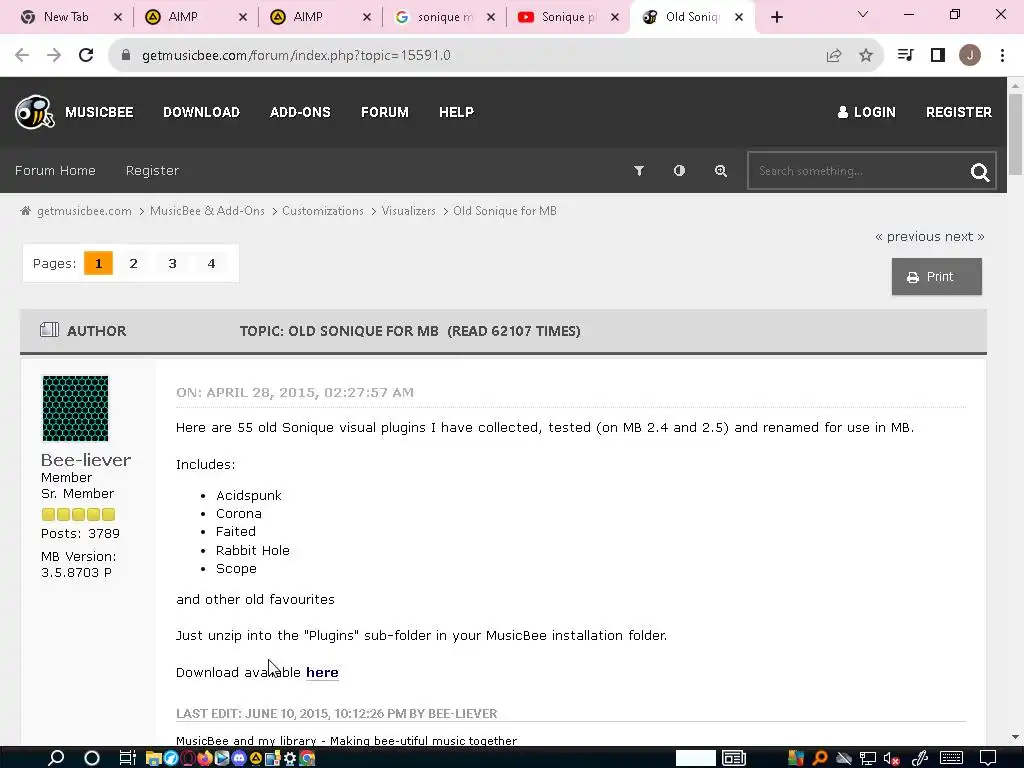Switch to the YouTube Sonique tab
Screen dimensions: 1024x768
click(568, 17)
